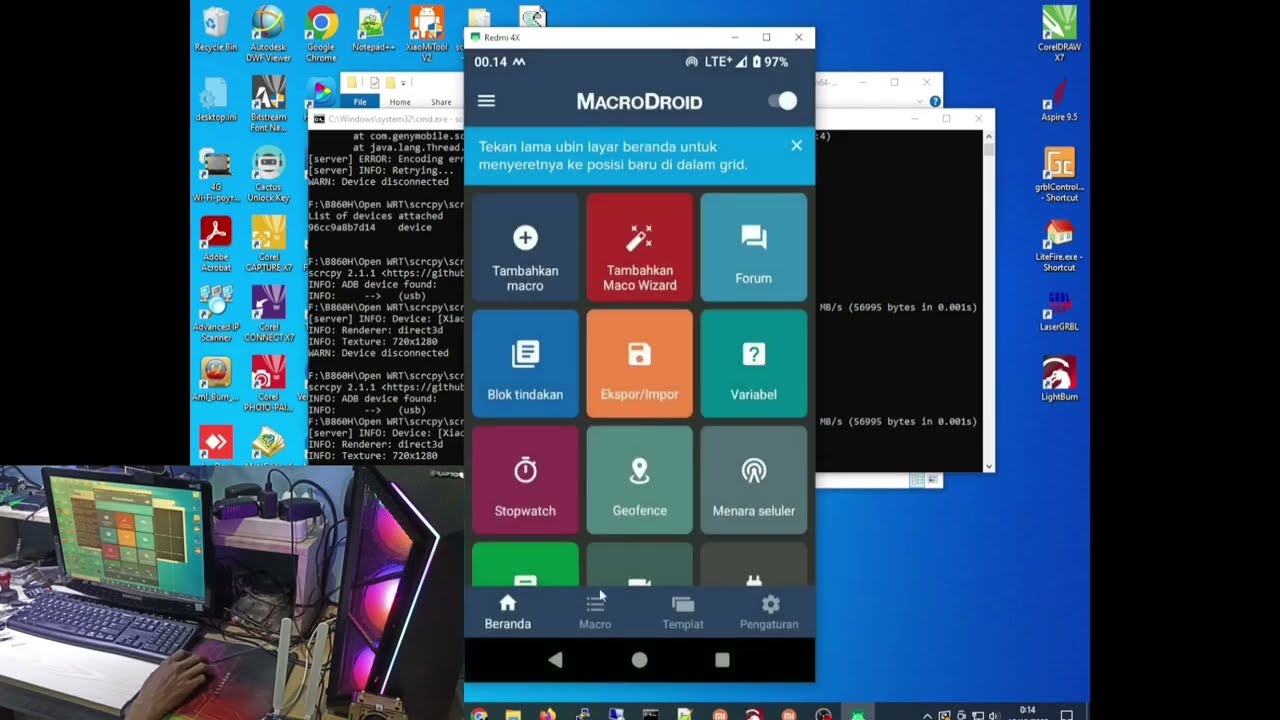
Task: Open the Geofence tile
Action: (x=640, y=480)
